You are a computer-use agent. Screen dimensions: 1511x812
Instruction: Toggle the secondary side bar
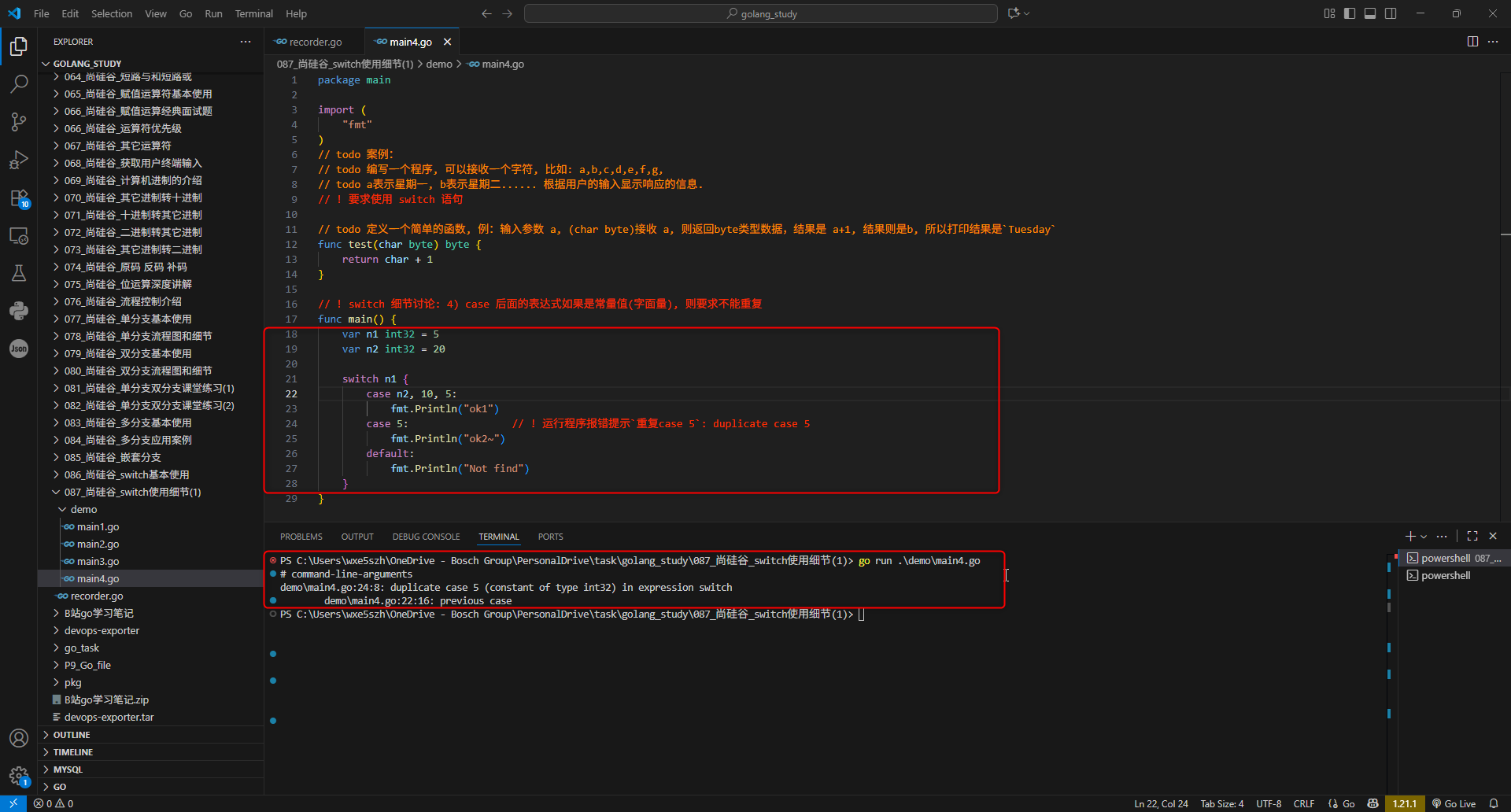(1391, 13)
